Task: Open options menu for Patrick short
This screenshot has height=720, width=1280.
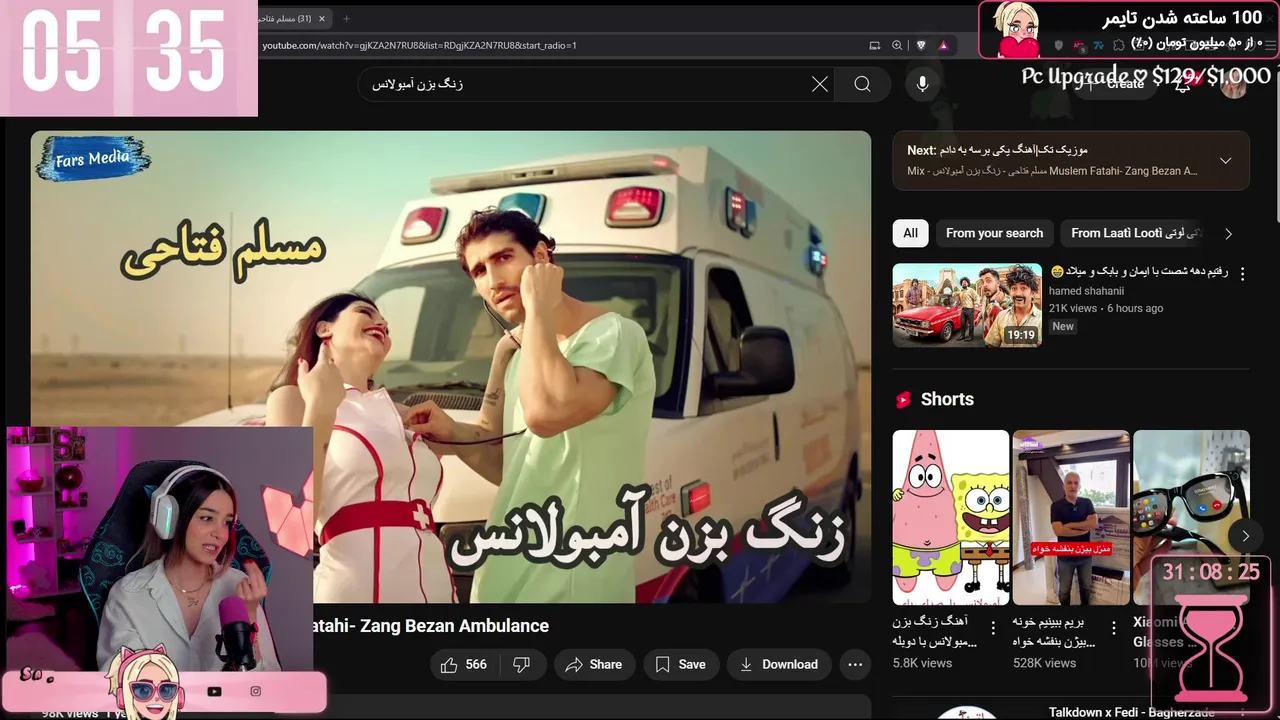Action: 993,628
